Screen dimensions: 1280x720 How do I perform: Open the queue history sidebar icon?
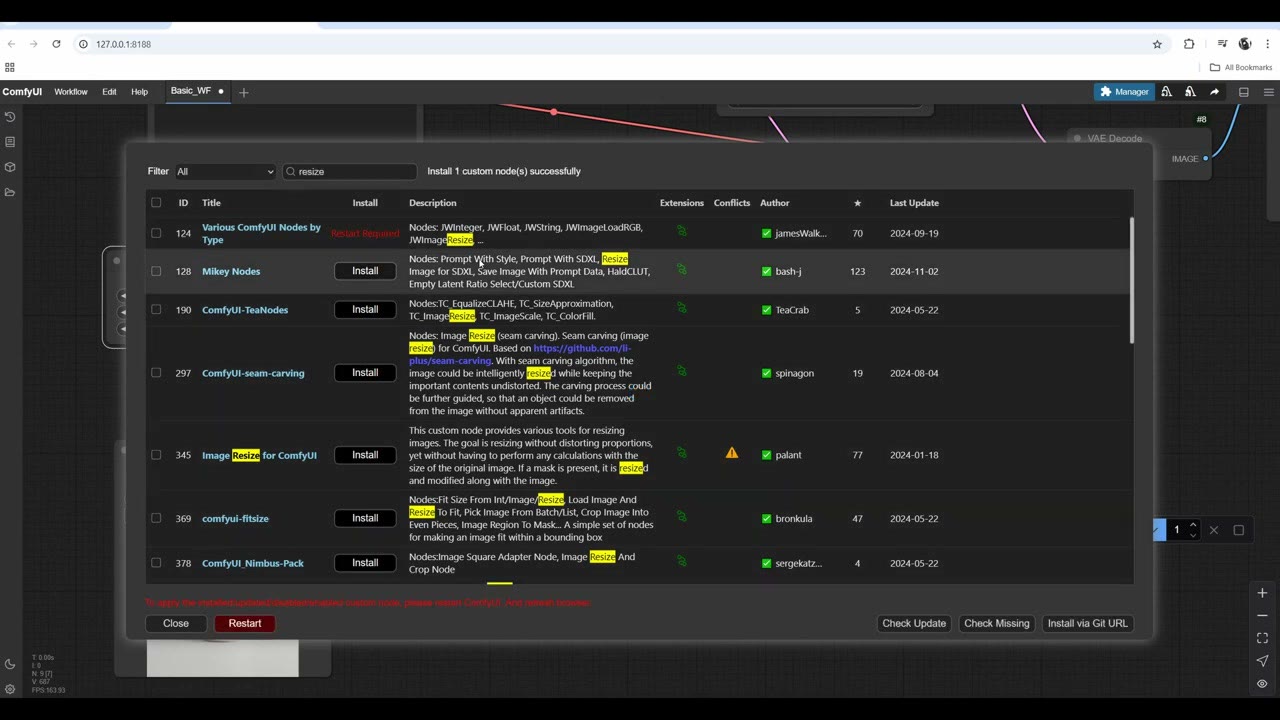pyautogui.click(x=10, y=117)
